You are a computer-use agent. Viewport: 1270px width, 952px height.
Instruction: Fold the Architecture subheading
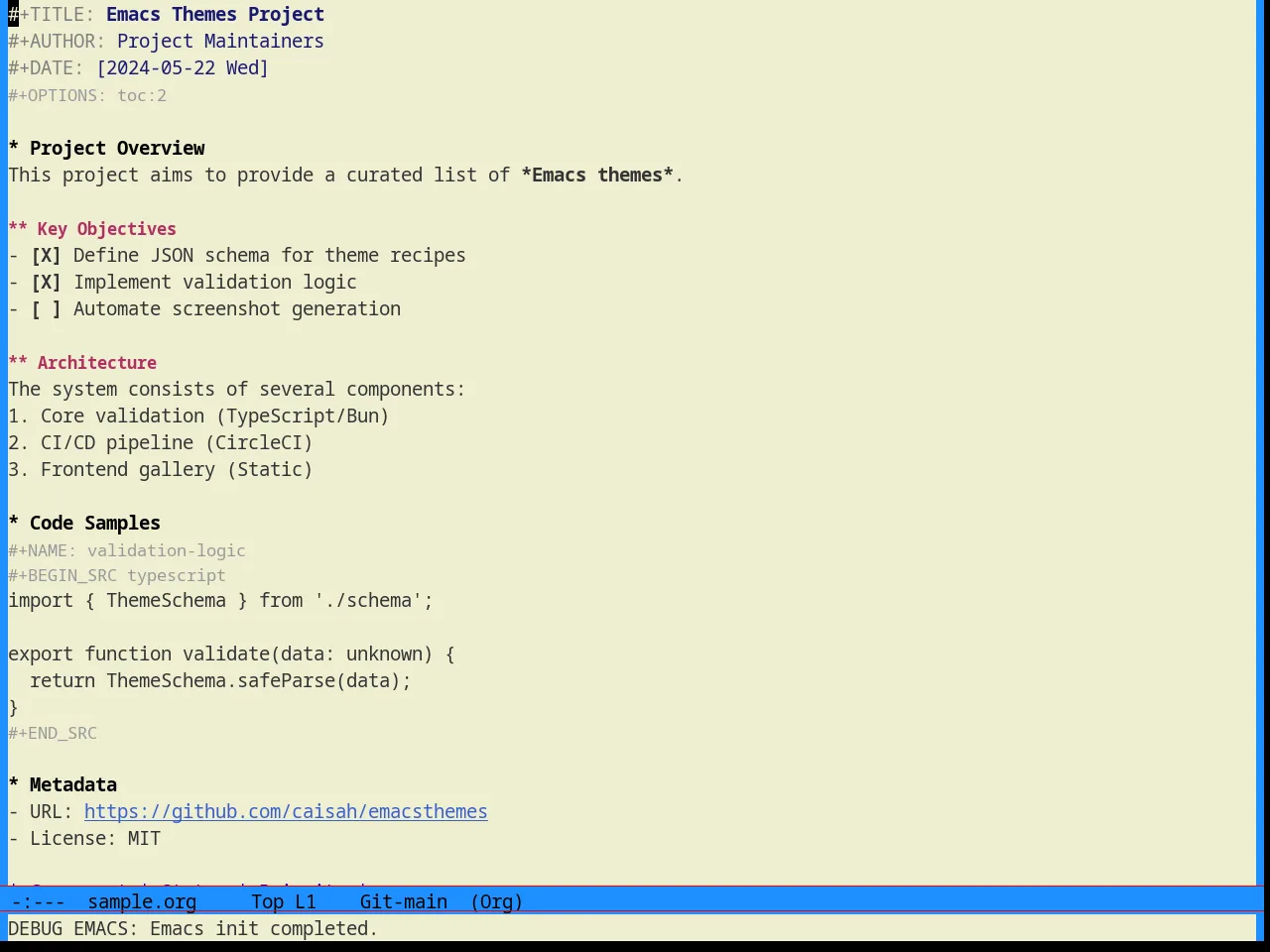click(x=82, y=363)
